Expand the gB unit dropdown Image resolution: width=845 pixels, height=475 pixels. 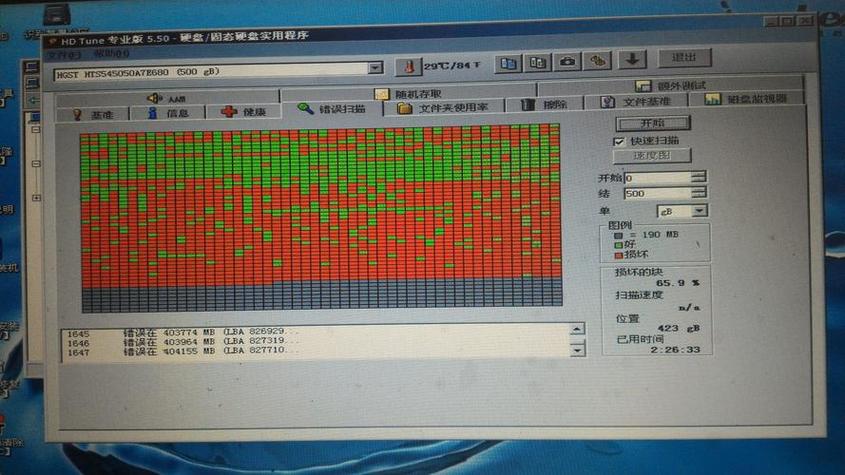click(699, 211)
